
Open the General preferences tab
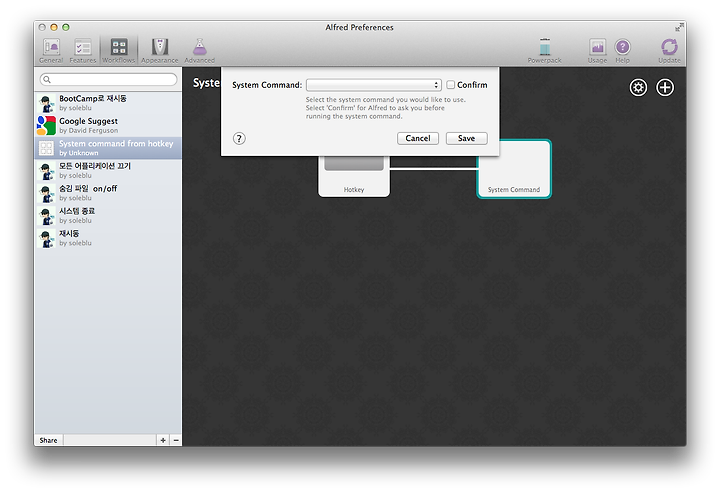click(51, 50)
